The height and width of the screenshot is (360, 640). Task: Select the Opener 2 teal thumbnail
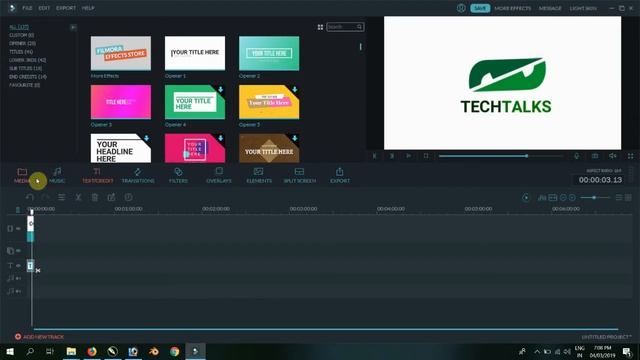[269, 53]
